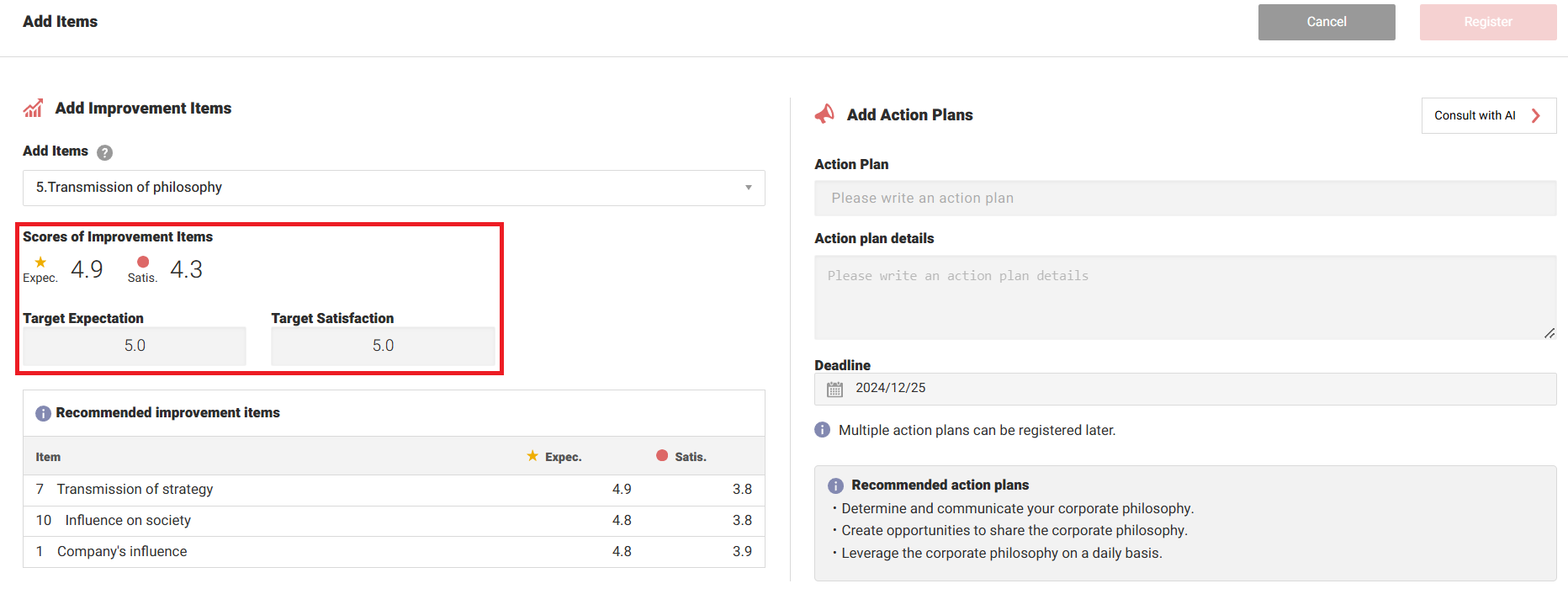This screenshot has width=1568, height=594.
Task: Click the Consult with AI chevron arrow
Action: 1536,116
